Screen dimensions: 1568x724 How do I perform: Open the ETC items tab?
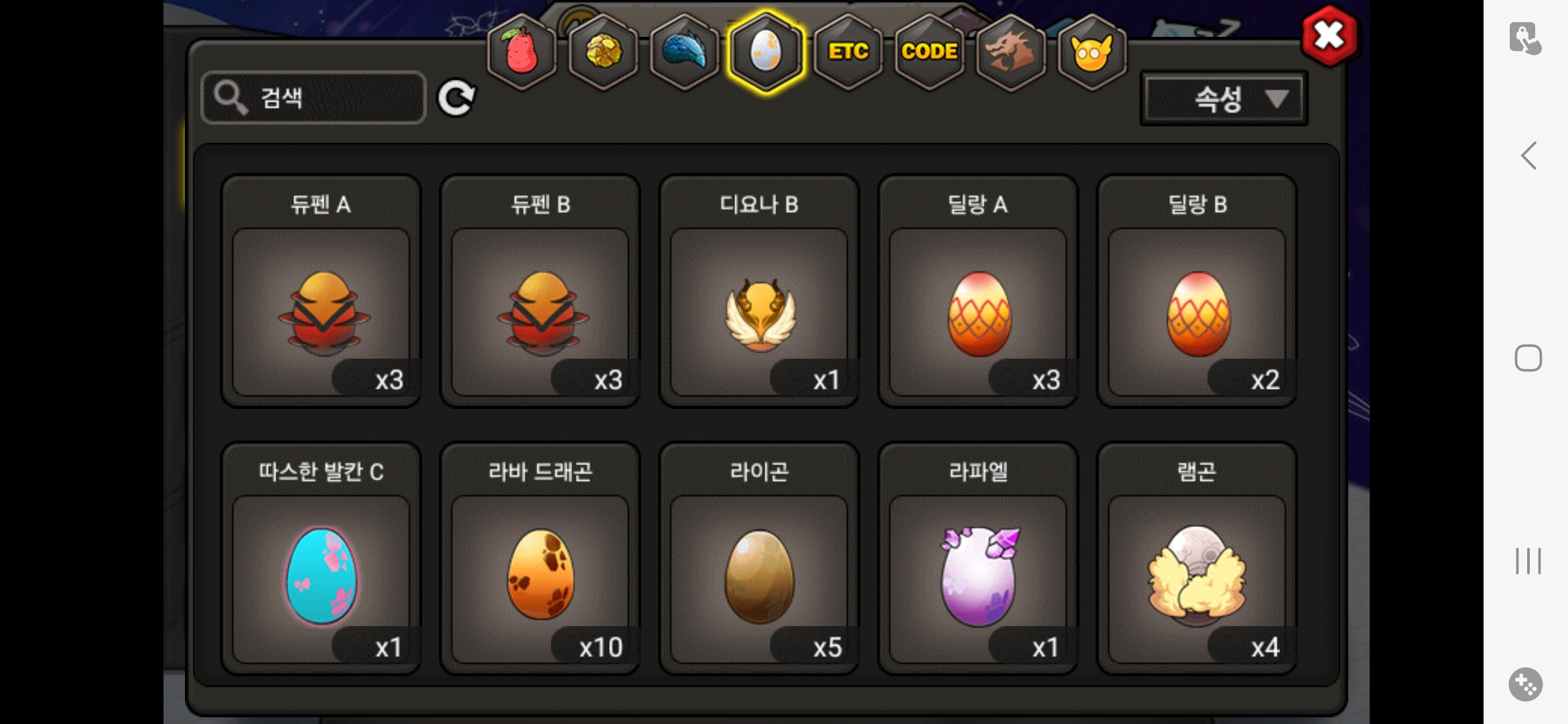point(848,52)
